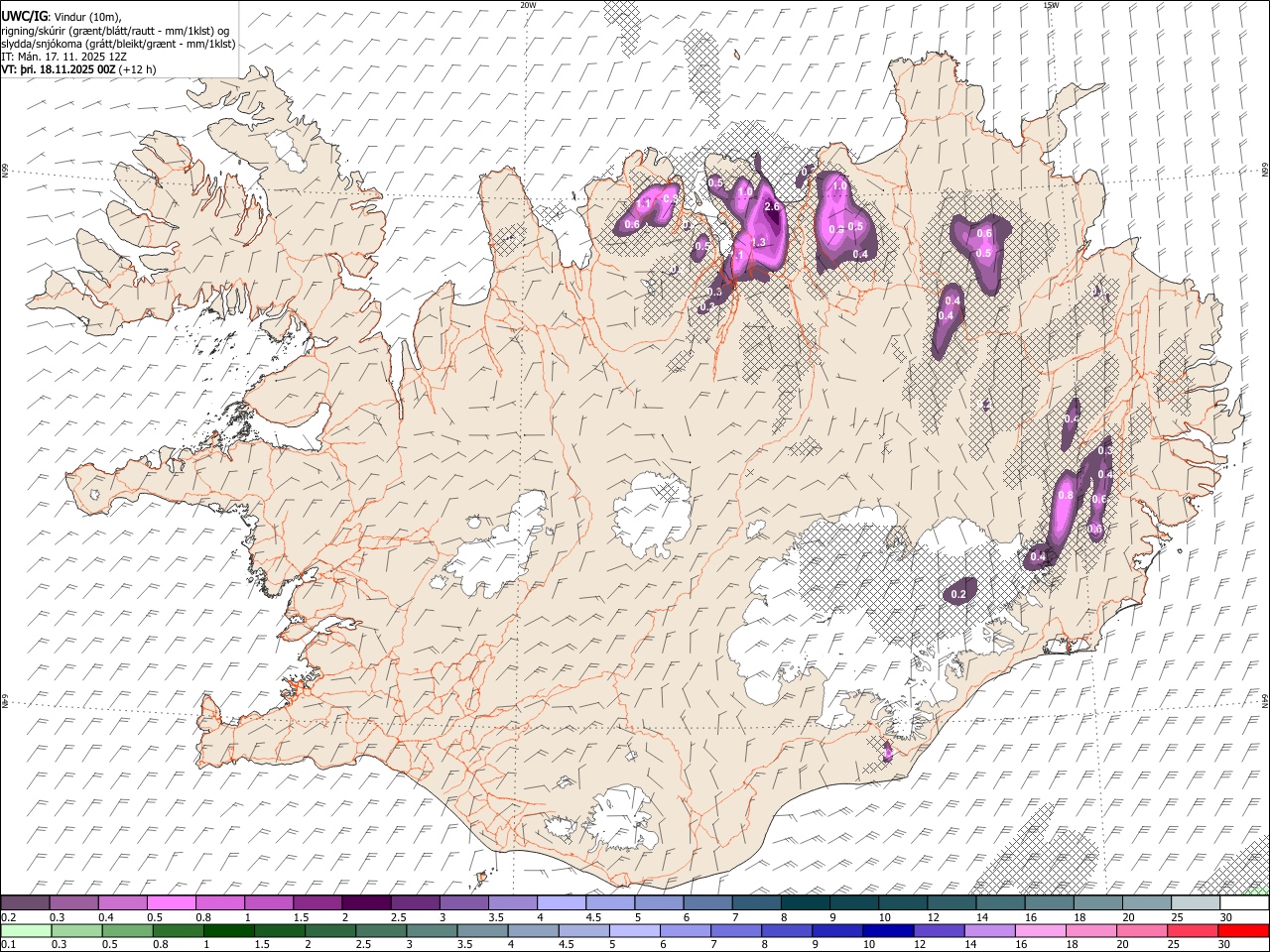Pick the upper scale 6–7 slate blue swatch
Viewport: 1270px width, 952px height.
707,903
